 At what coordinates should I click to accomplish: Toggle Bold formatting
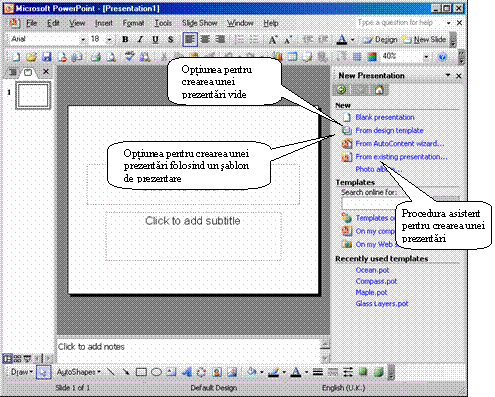click(x=125, y=40)
